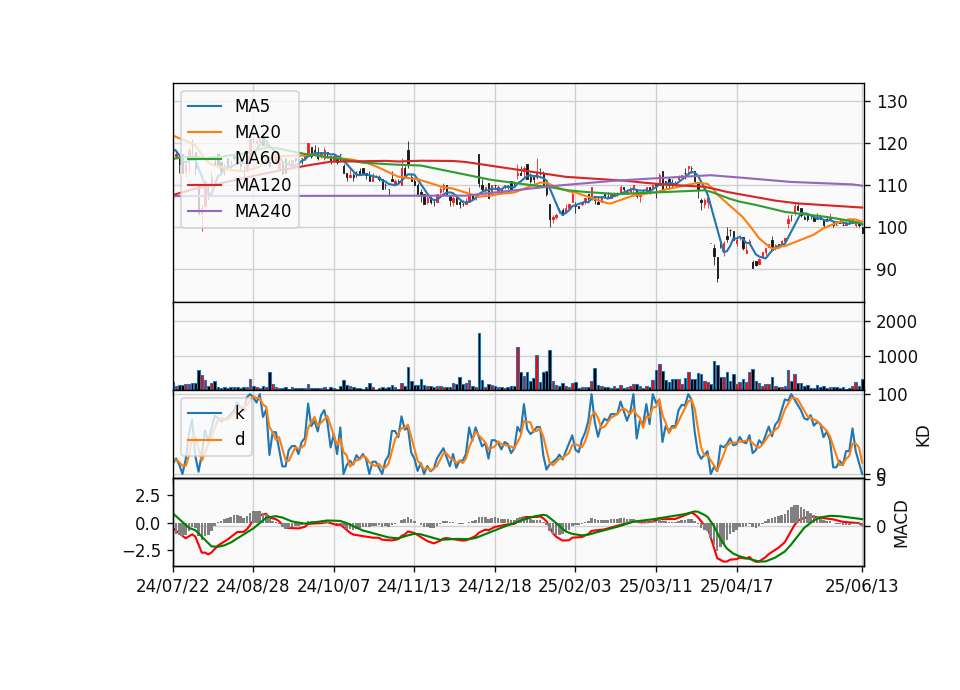Click the MA20 legend label

(257, 132)
